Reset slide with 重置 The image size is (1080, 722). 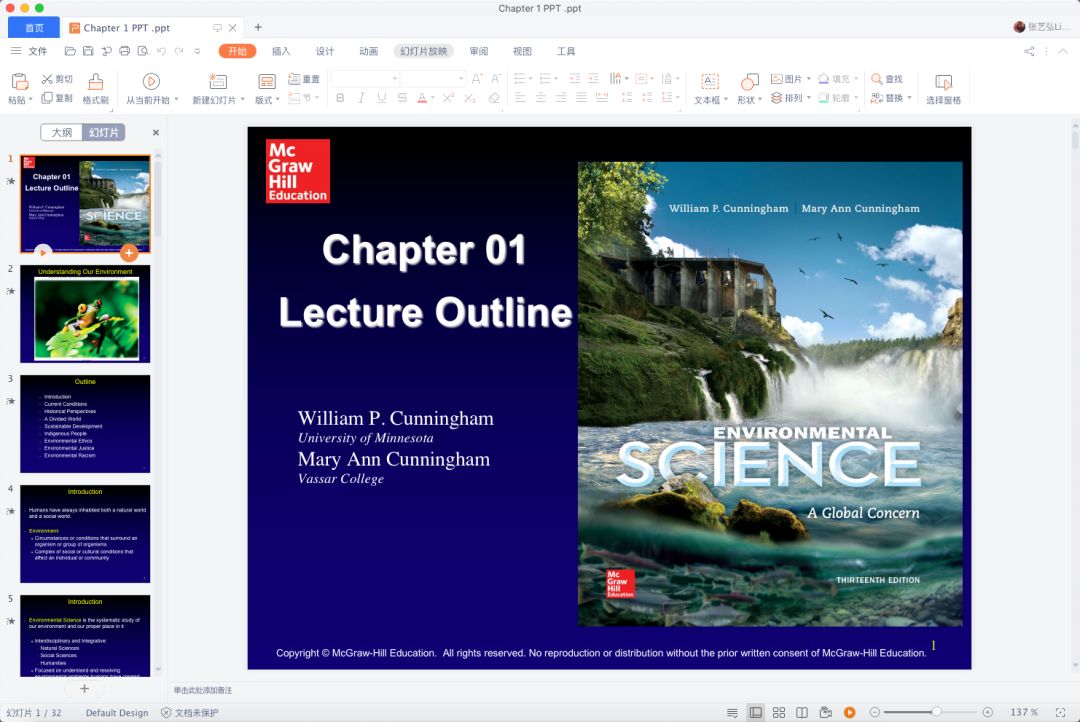point(304,79)
